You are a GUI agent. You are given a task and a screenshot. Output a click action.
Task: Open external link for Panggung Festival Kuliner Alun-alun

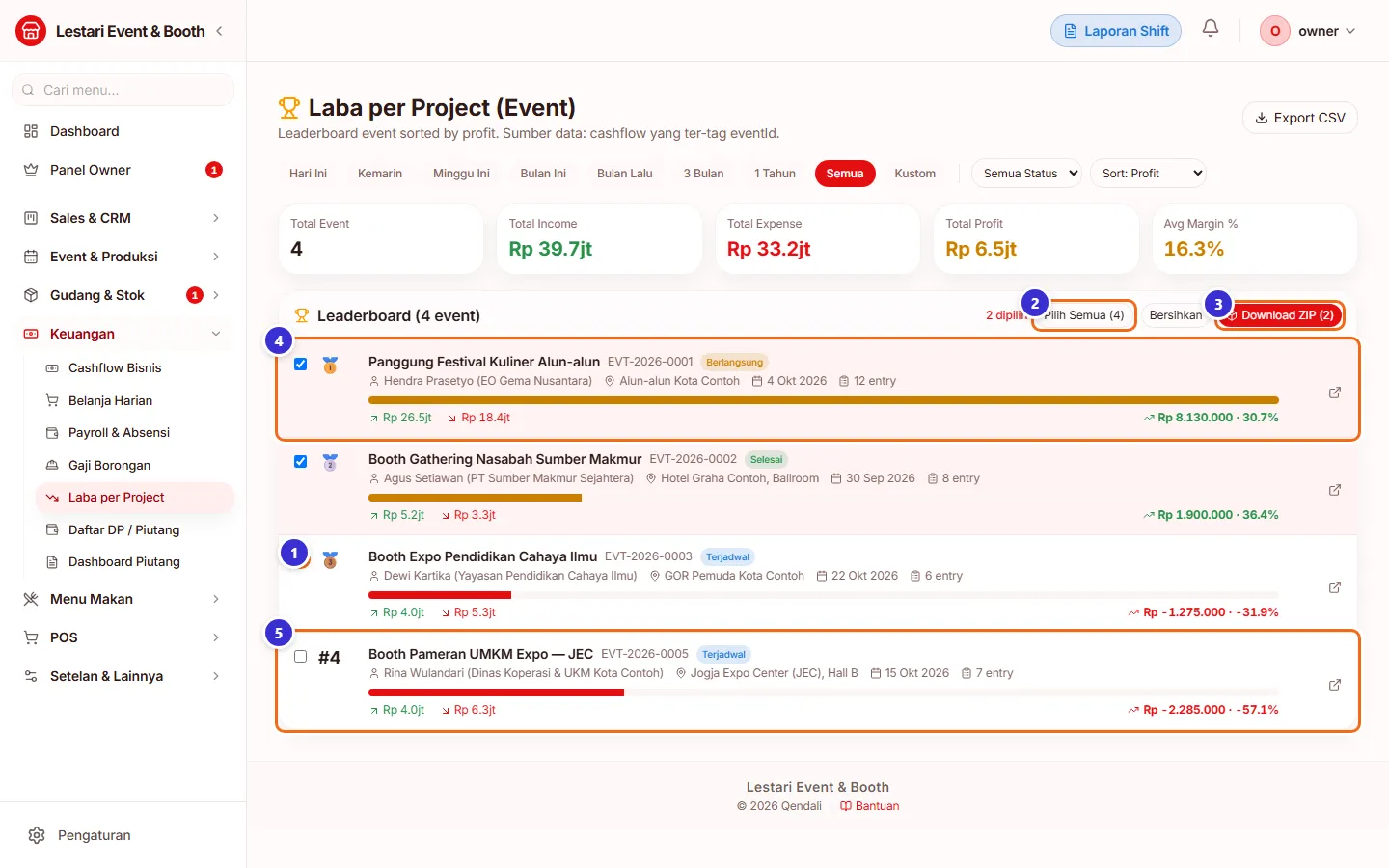pos(1335,393)
